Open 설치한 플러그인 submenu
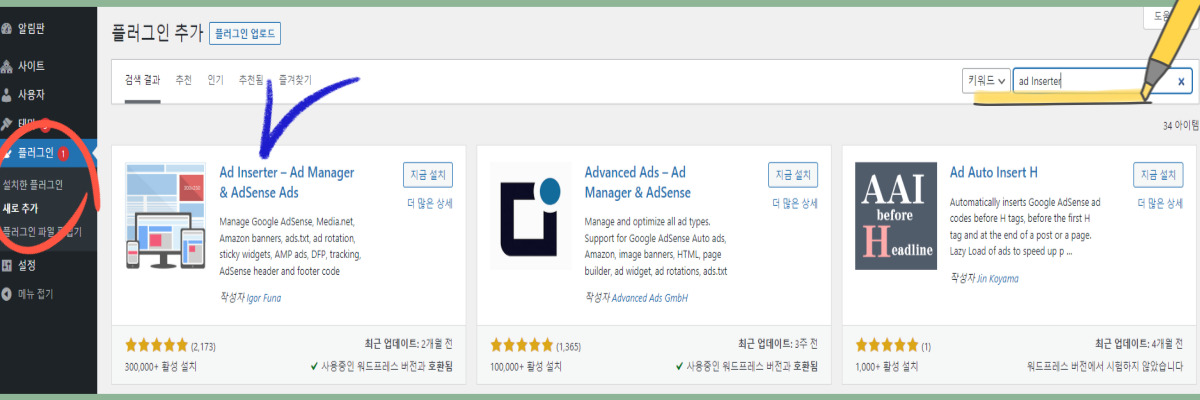 (33, 184)
